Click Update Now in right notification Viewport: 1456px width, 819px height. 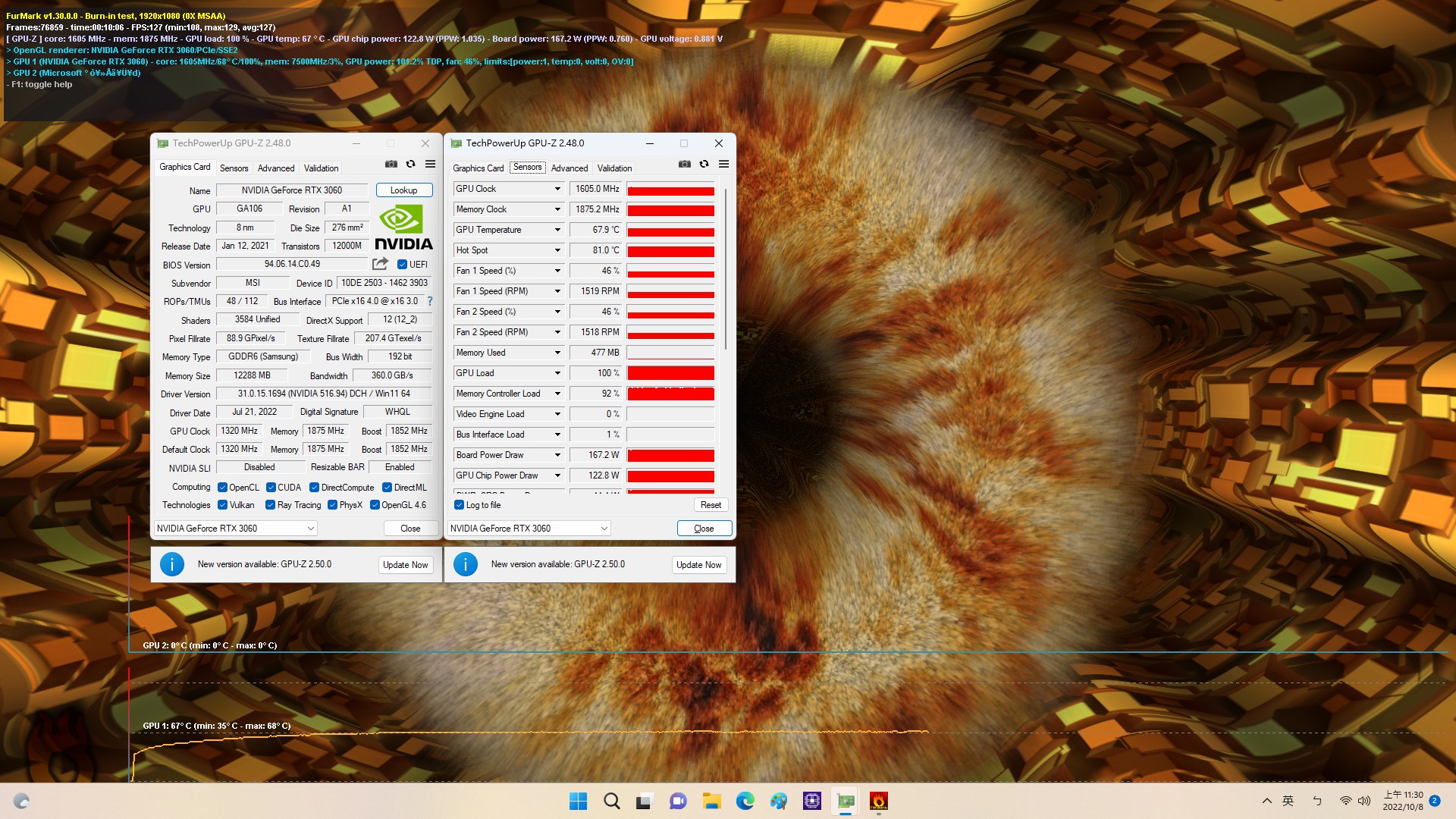(x=698, y=565)
